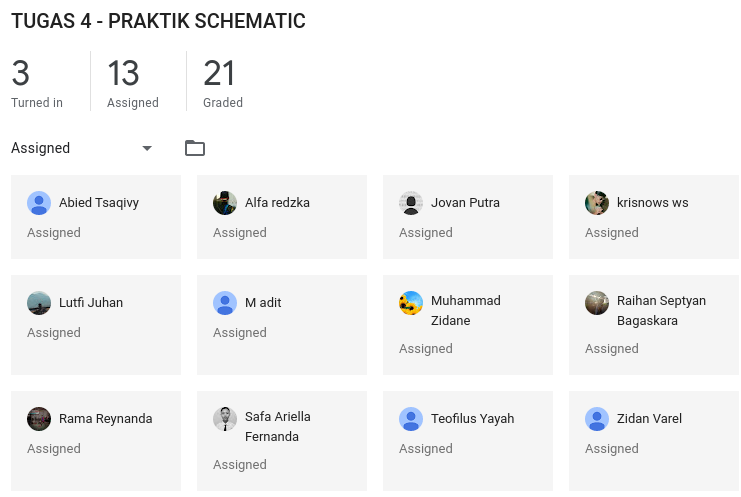
Task: Open the Assigned sort selector label
Action: (41, 148)
